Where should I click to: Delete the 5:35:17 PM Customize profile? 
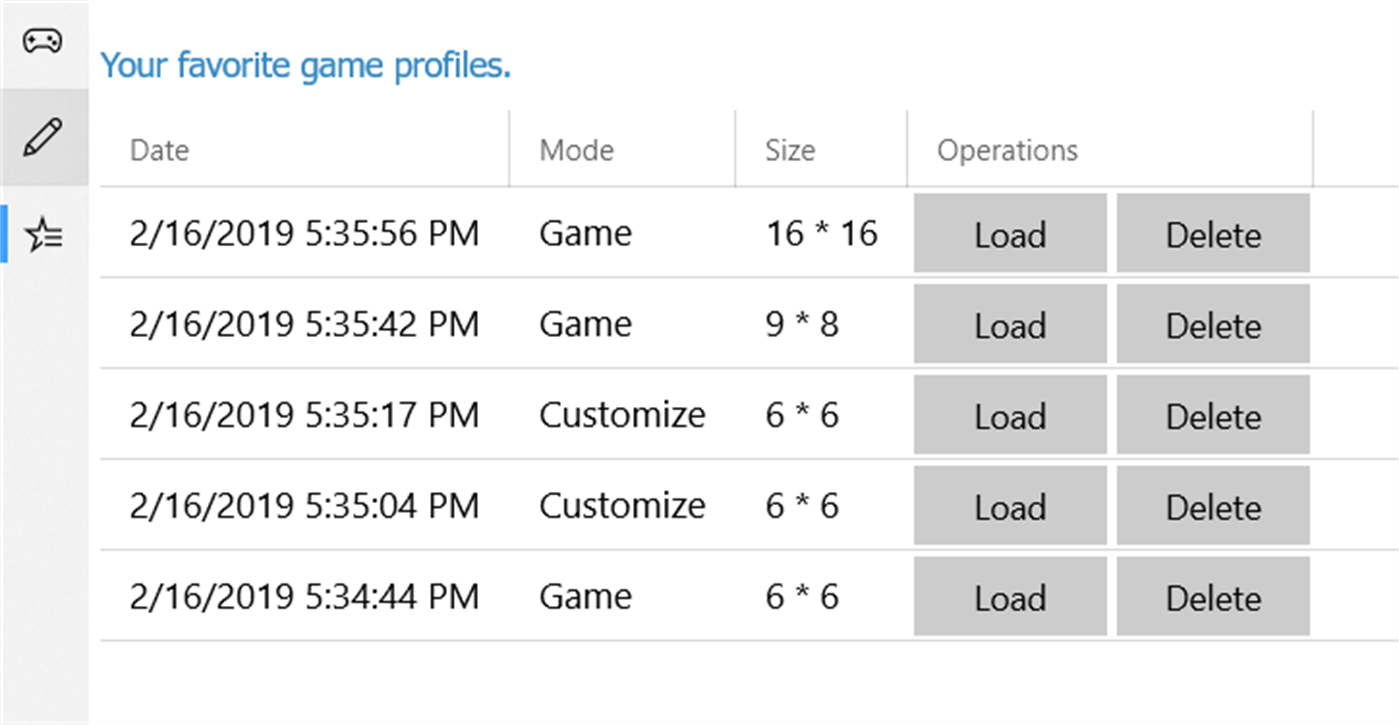[1213, 416]
